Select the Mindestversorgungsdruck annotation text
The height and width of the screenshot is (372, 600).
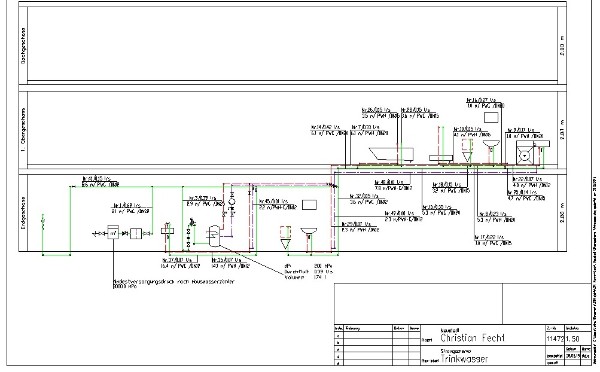[x=173, y=282]
